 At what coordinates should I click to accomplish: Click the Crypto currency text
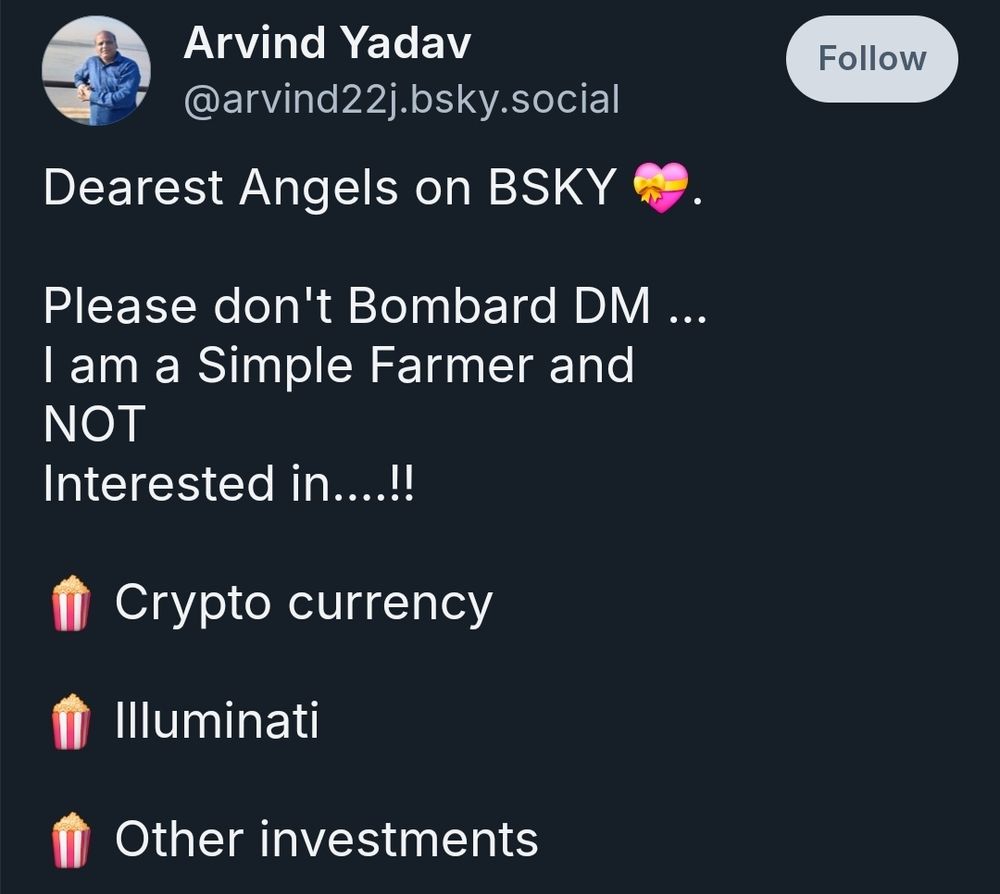(304, 605)
